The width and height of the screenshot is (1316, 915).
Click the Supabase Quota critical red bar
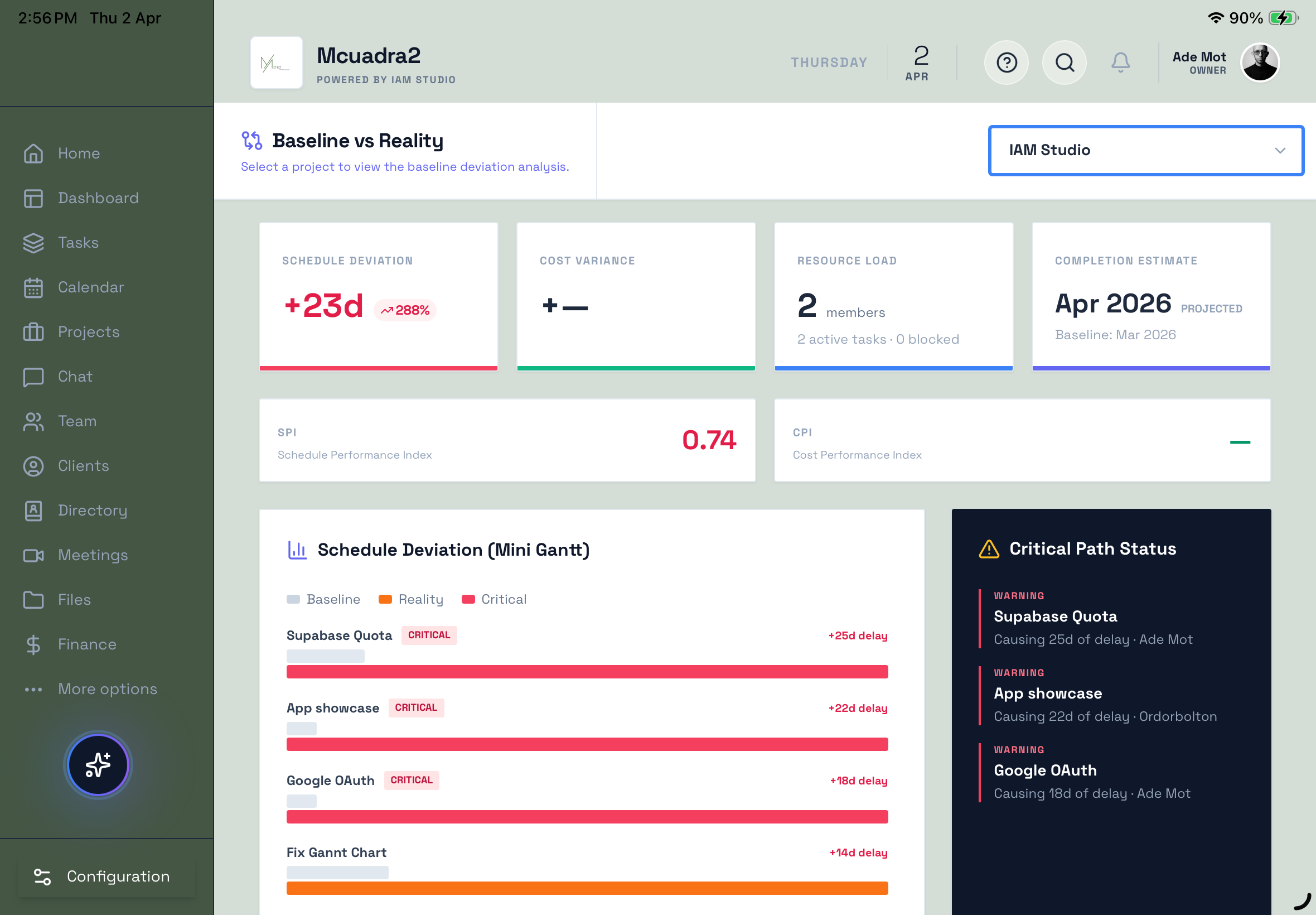tap(587, 671)
